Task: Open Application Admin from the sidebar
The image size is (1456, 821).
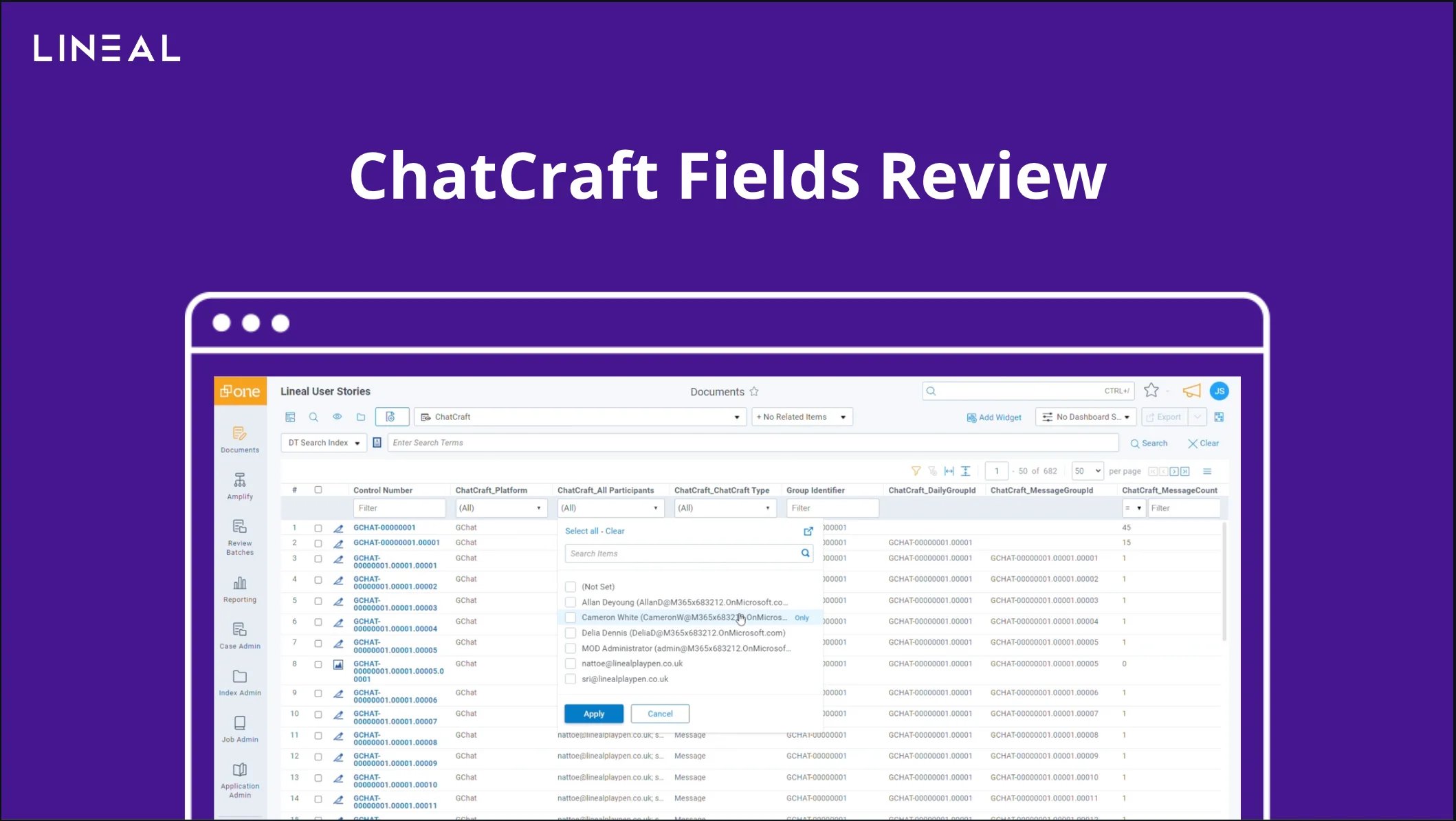Action: point(239,780)
